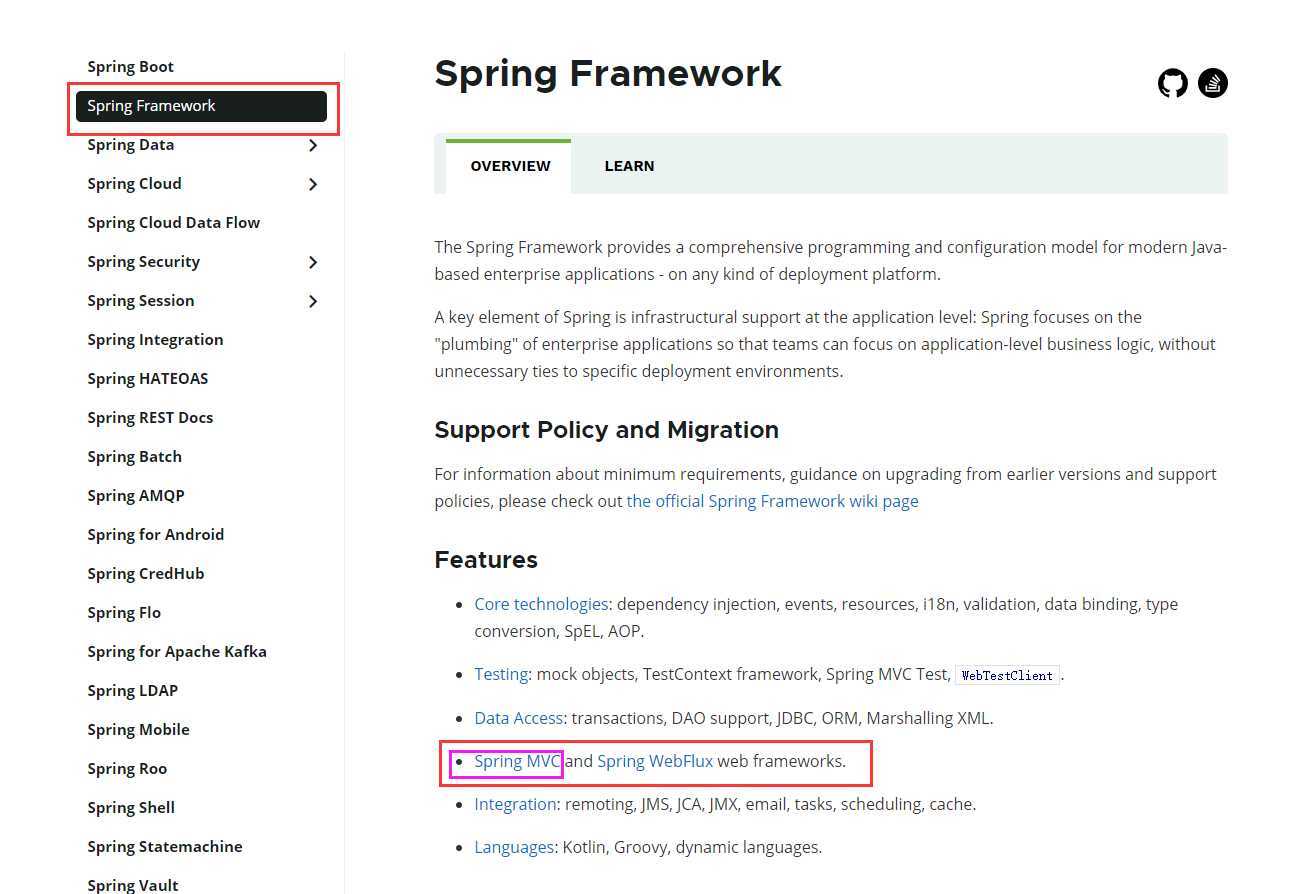Open Spring CredHub project
The height and width of the screenshot is (894, 1293).
click(x=145, y=574)
